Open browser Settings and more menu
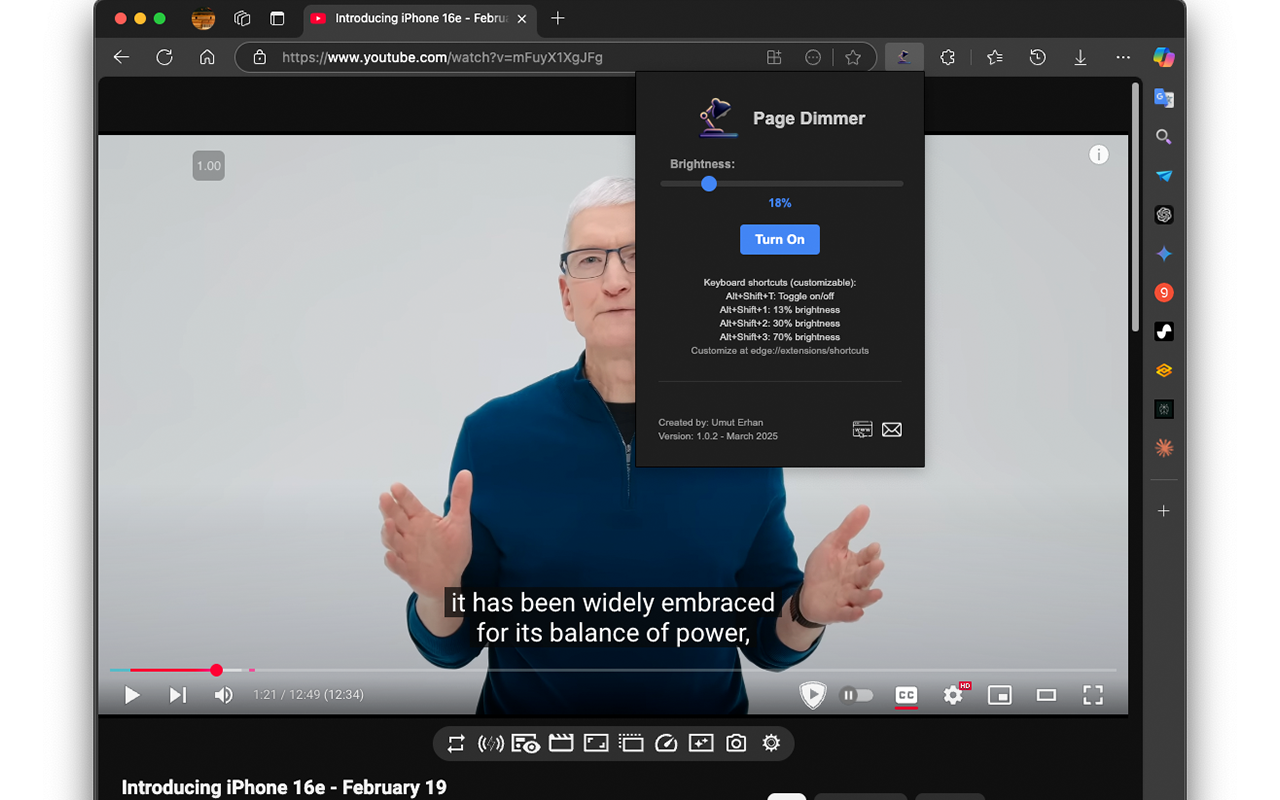Image resolution: width=1280 pixels, height=800 pixels. click(1123, 57)
